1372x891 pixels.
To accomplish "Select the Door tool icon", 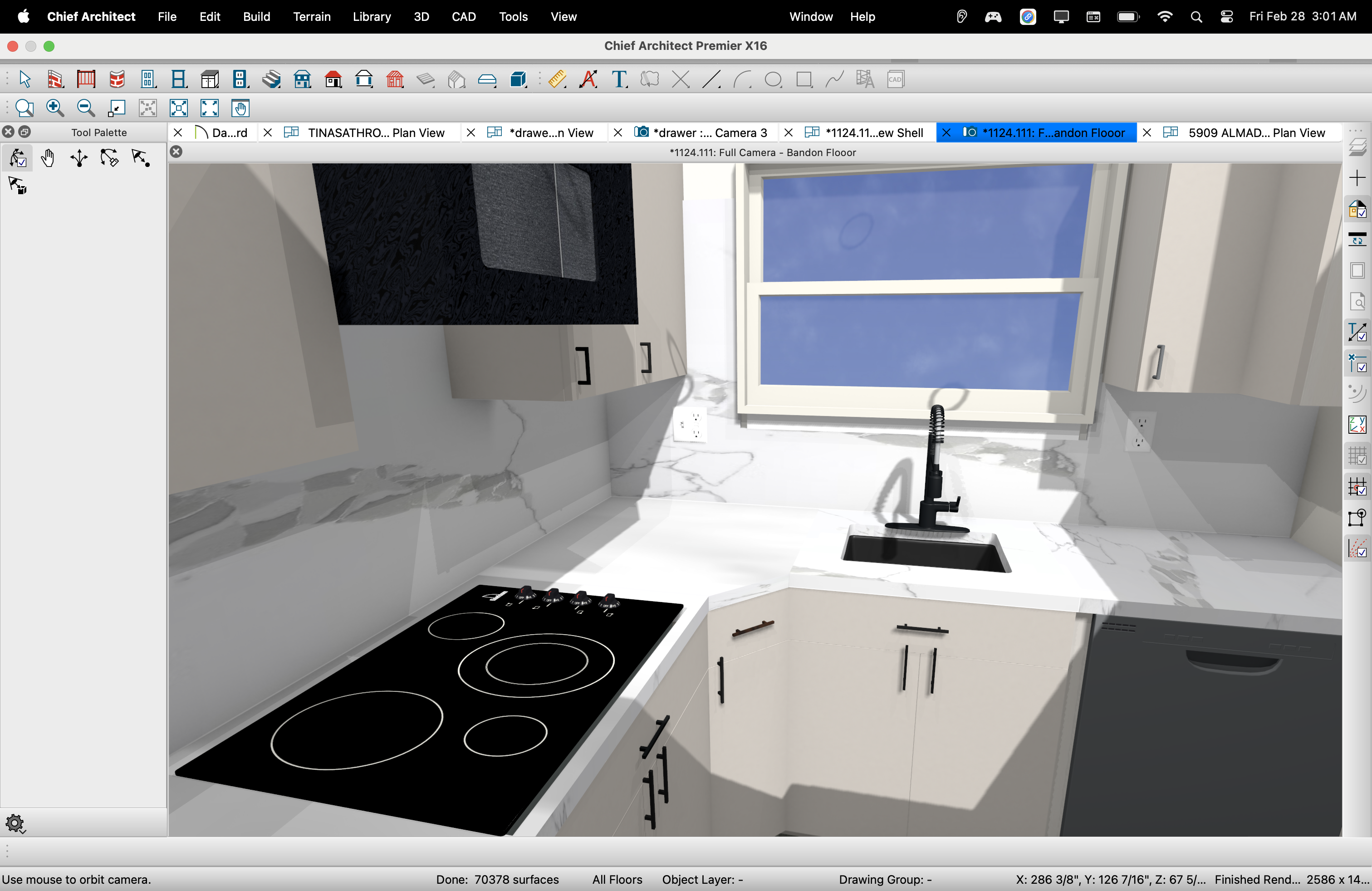I will pyautogui.click(x=147, y=79).
